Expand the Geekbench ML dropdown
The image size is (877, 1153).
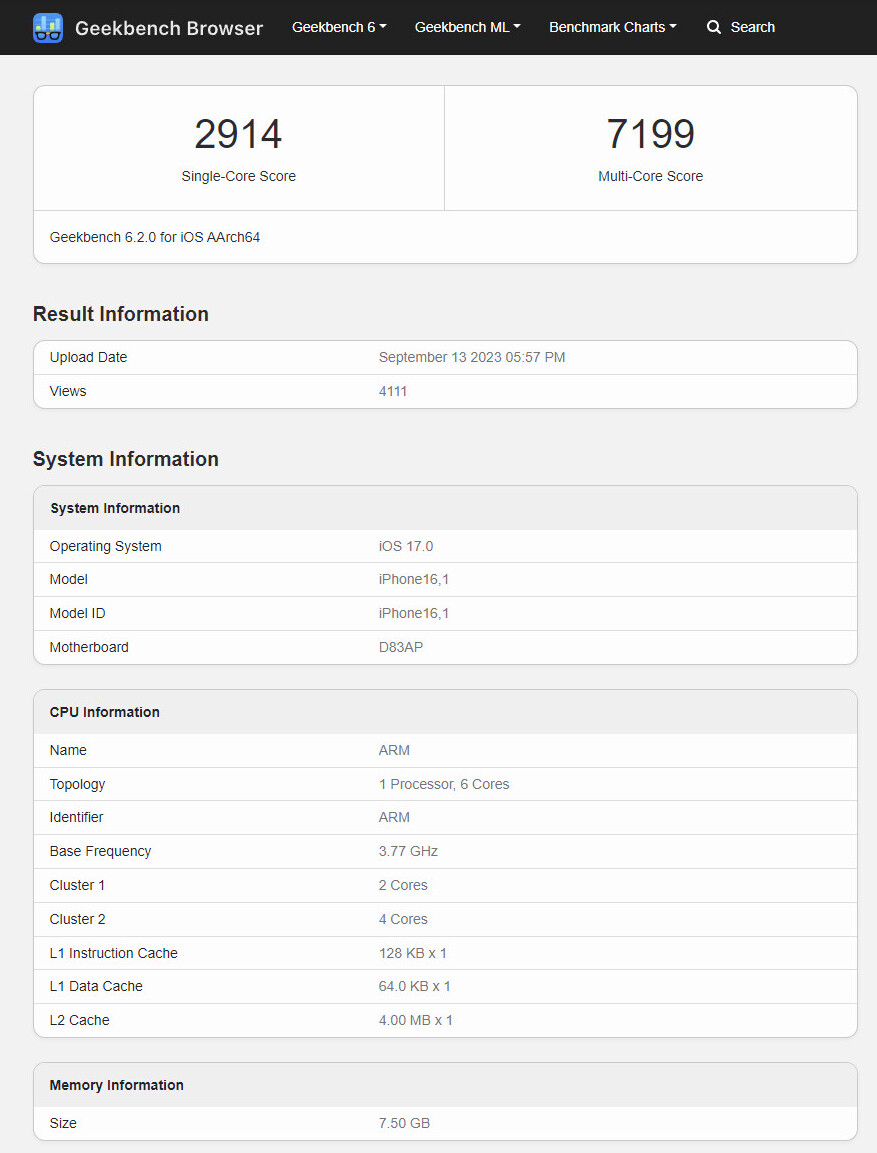click(x=467, y=27)
